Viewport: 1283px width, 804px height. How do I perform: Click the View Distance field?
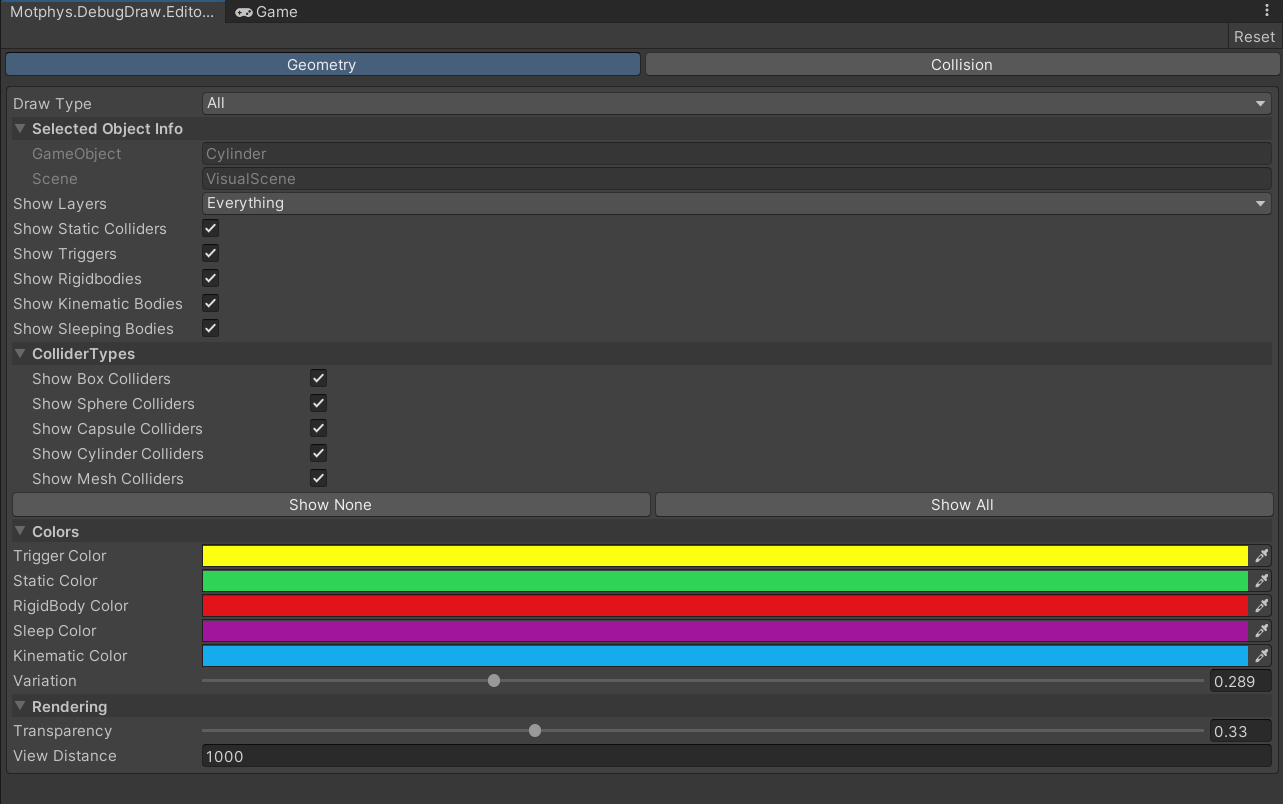pos(736,756)
